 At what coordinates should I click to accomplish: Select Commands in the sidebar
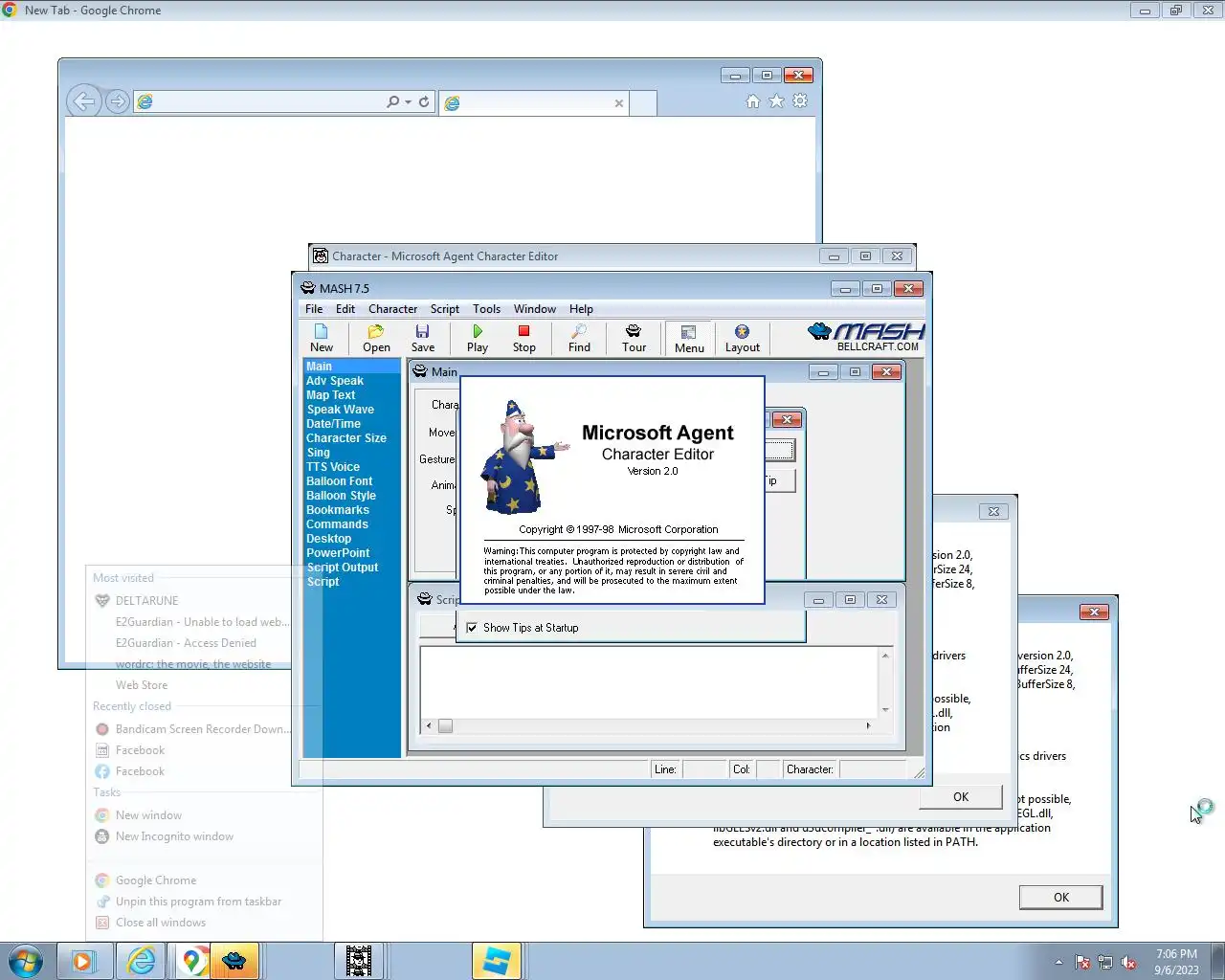(x=337, y=524)
